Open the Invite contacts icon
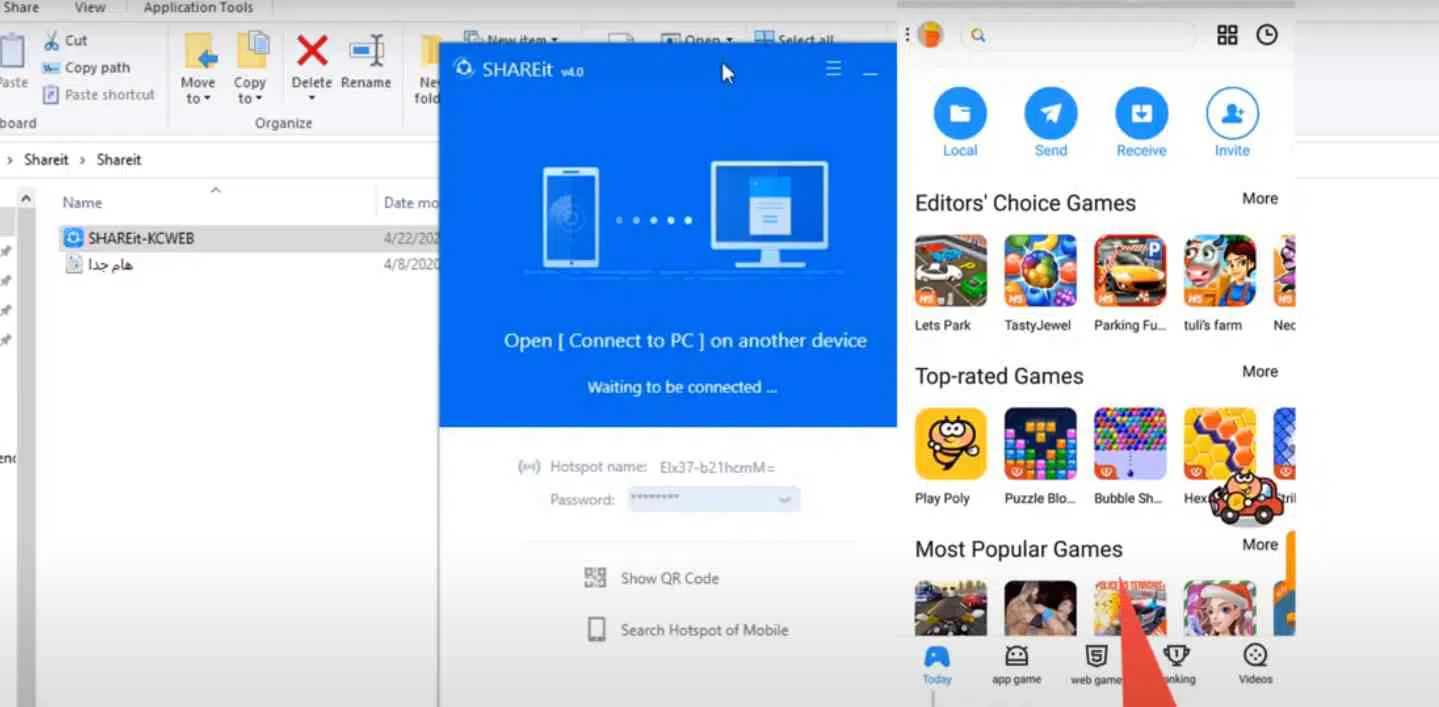 pyautogui.click(x=1232, y=114)
